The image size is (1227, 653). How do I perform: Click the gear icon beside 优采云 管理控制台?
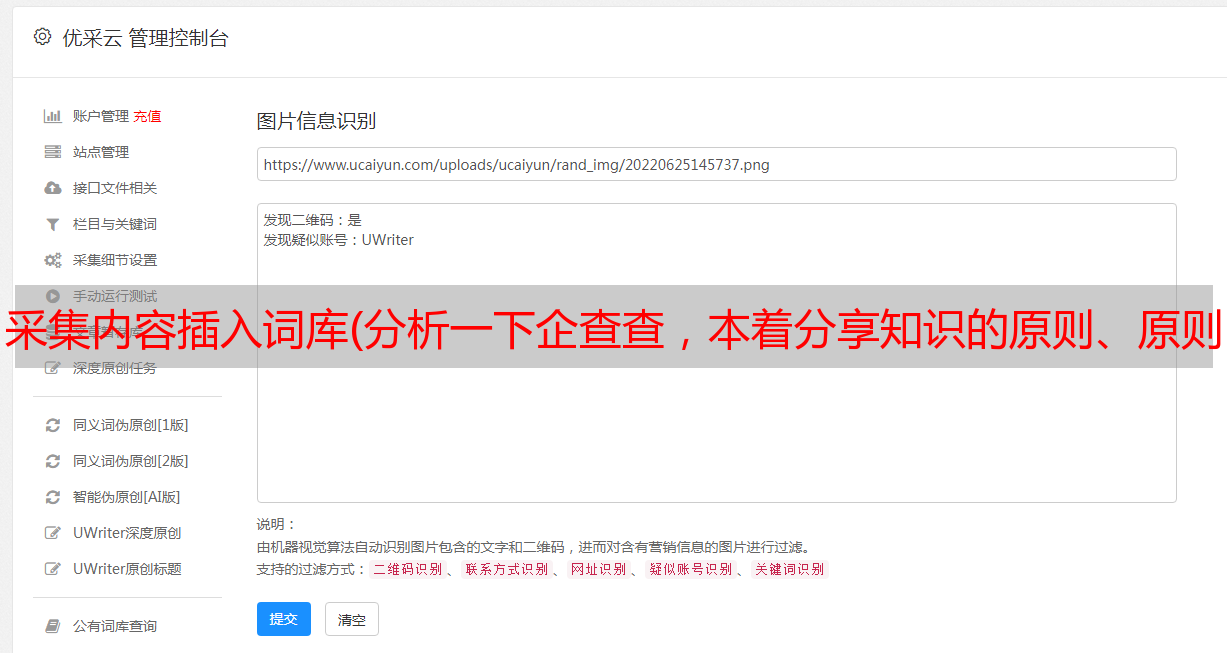(42, 37)
